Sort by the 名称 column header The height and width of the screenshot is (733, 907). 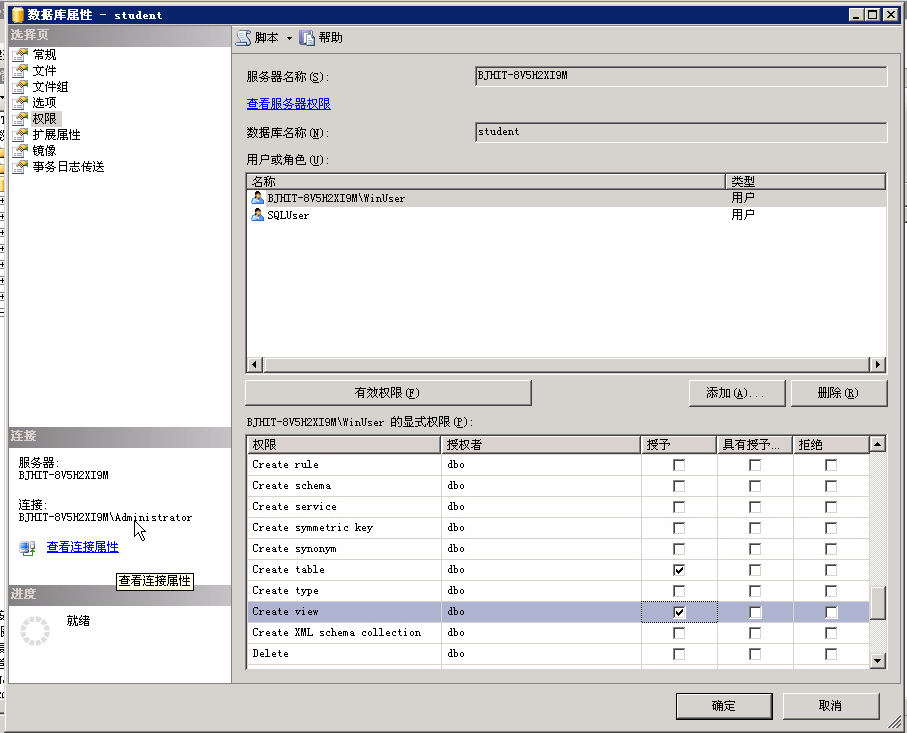pos(486,181)
